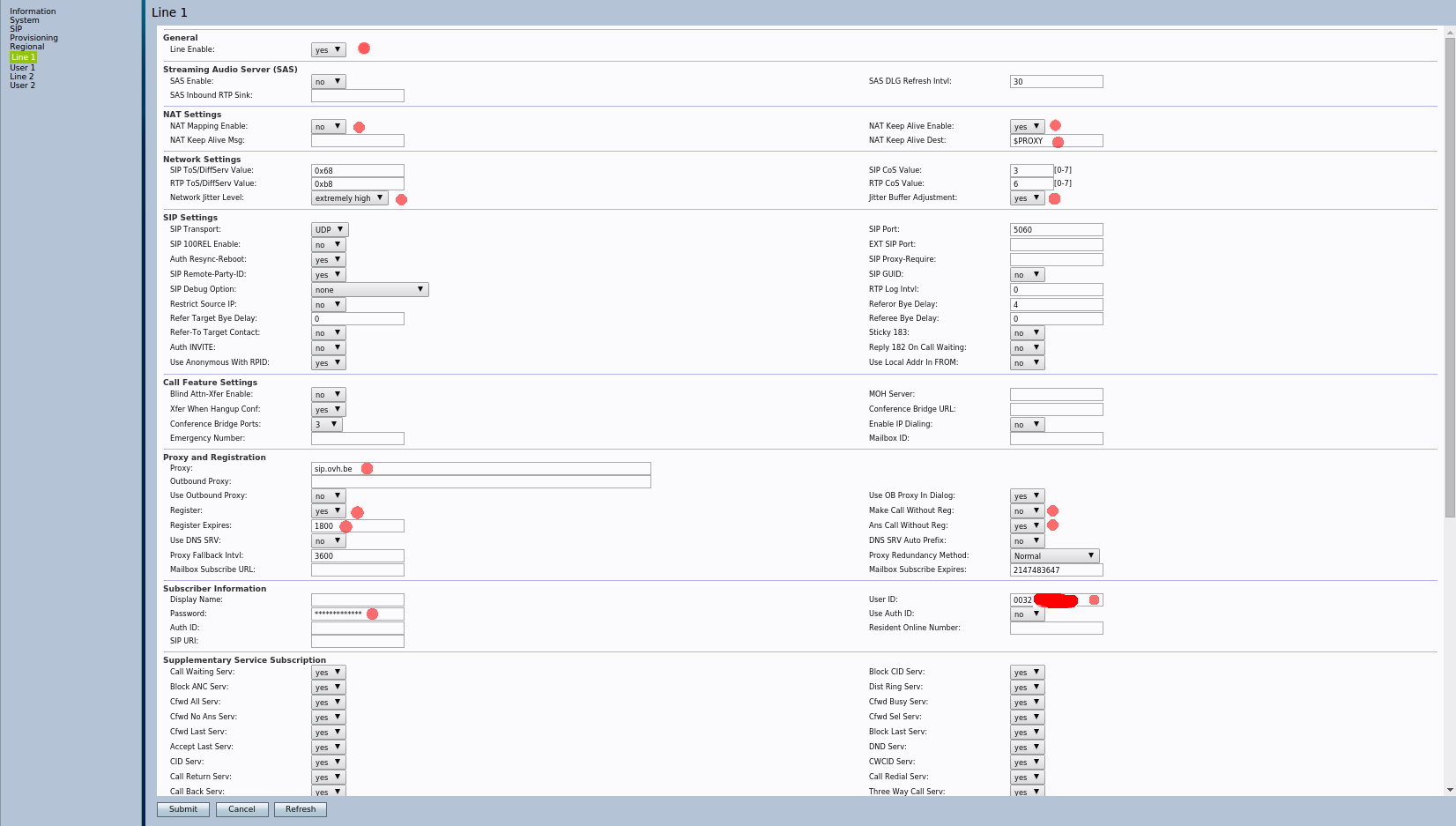Open the Line Enable dropdown

328,50
